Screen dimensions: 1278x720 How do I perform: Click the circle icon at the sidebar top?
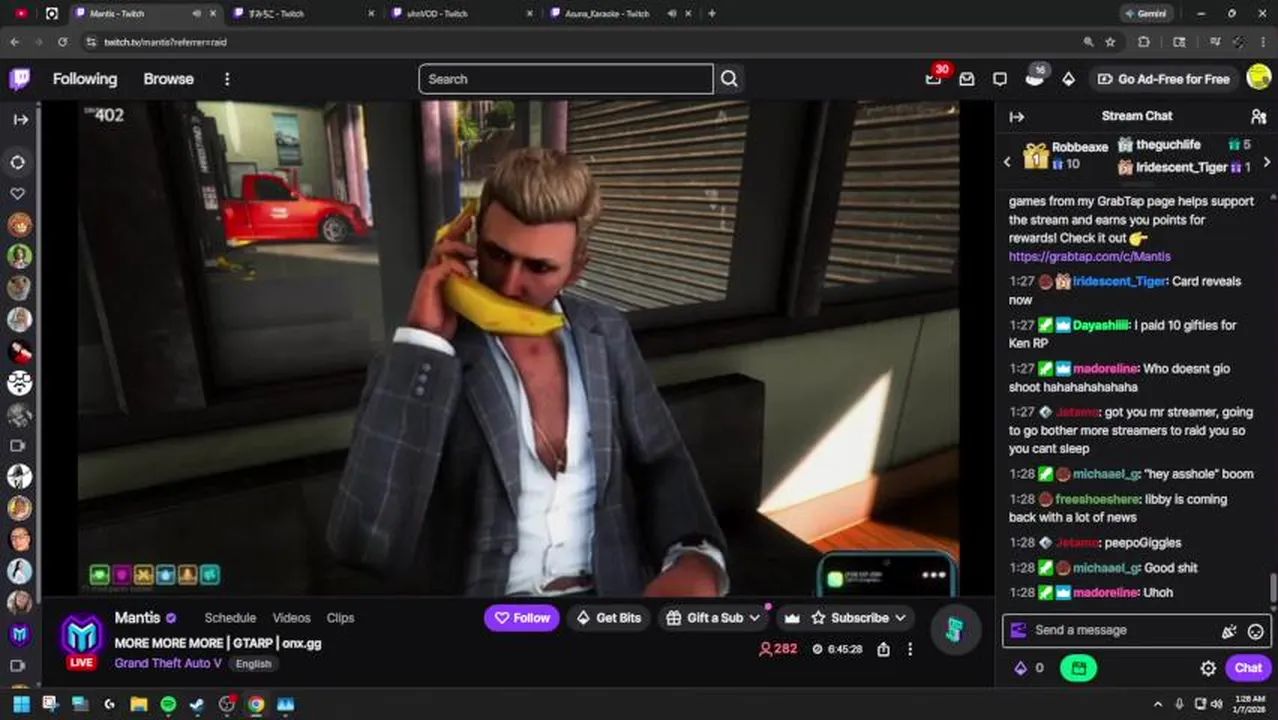click(x=18, y=162)
